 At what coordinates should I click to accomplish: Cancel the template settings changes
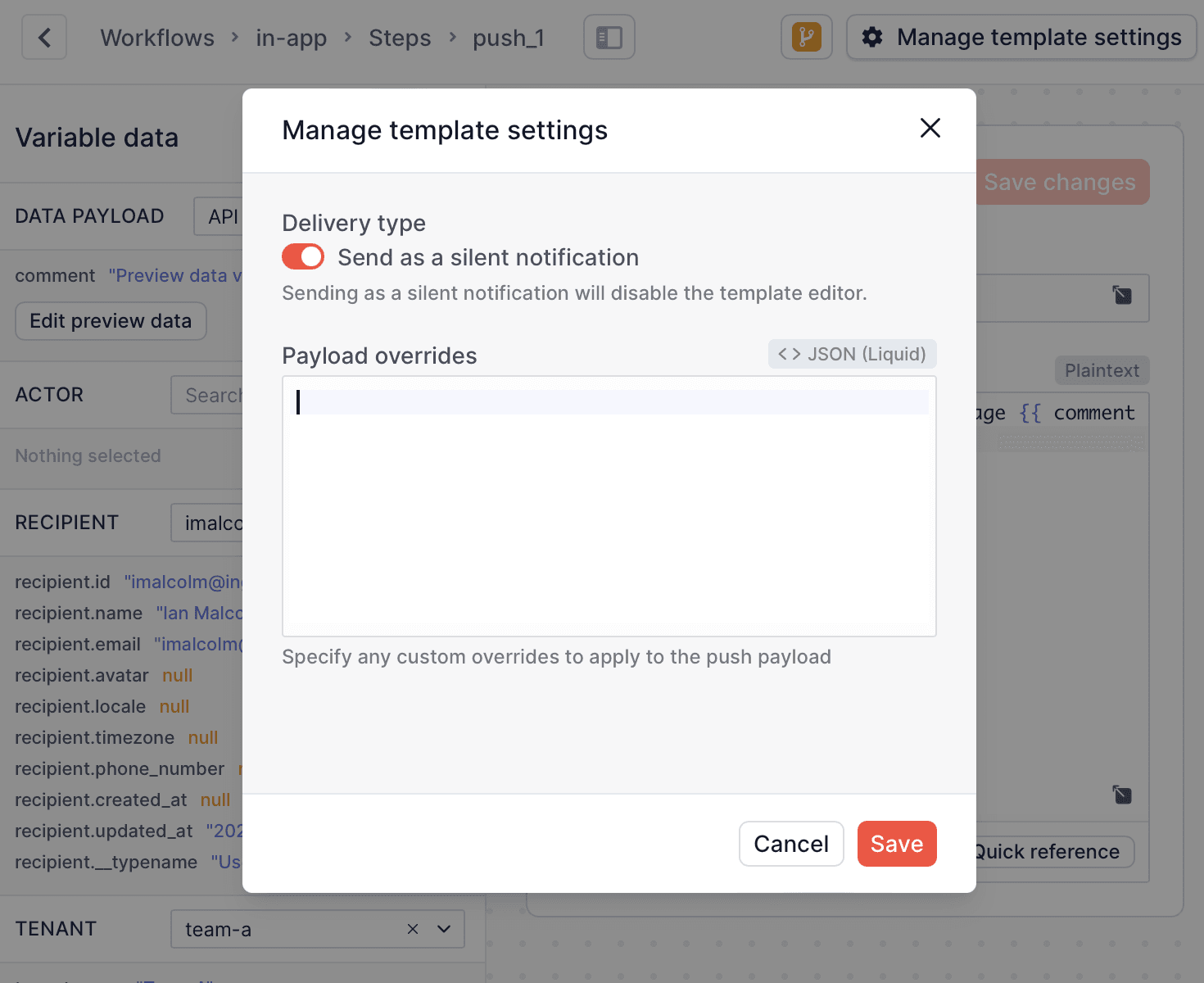click(790, 844)
